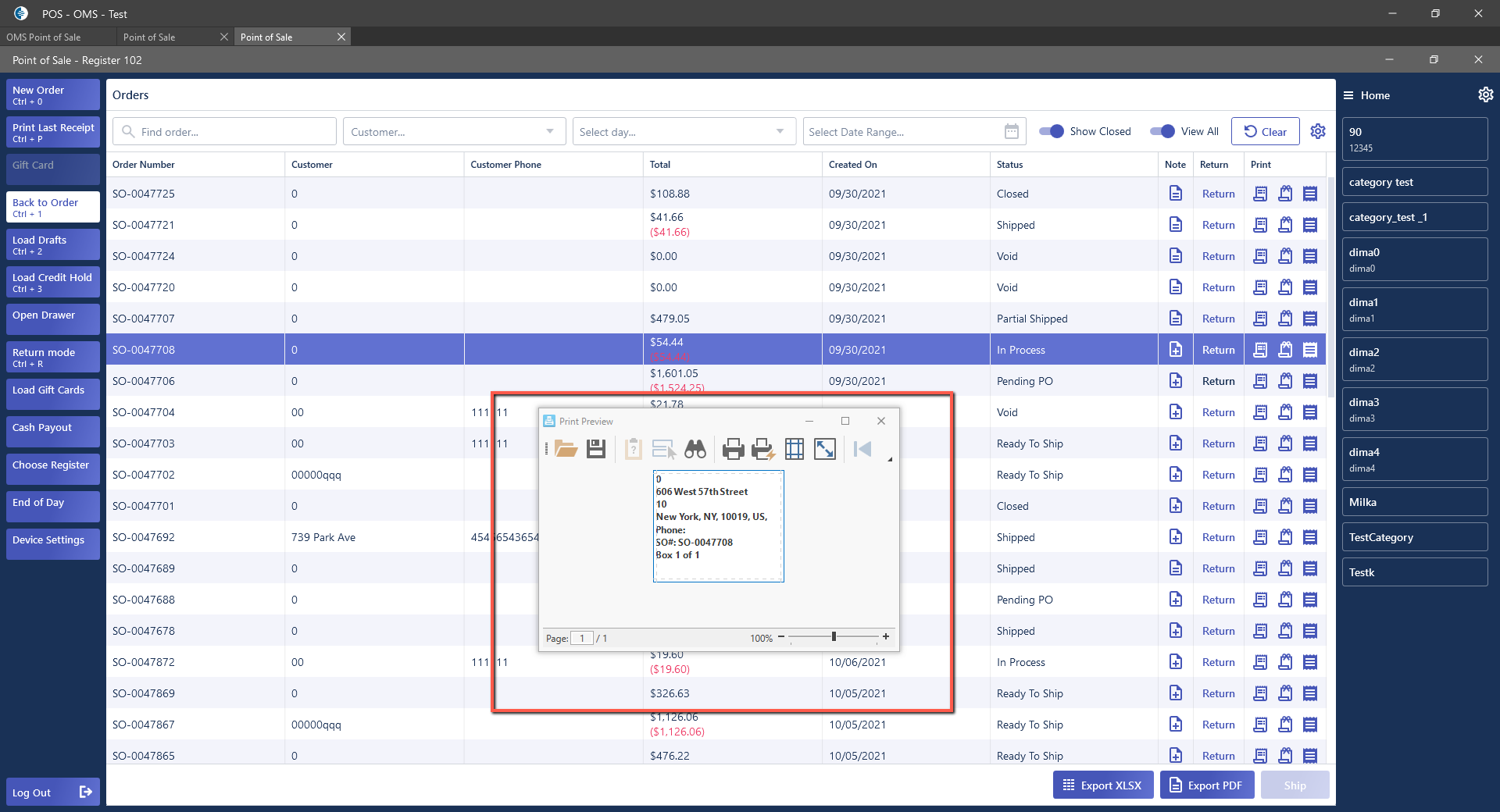Toggle the View All switch

tap(1162, 131)
